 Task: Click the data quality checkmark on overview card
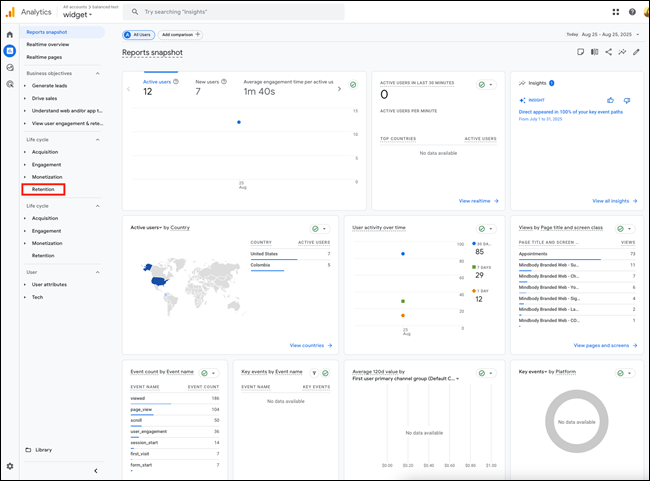(353, 85)
